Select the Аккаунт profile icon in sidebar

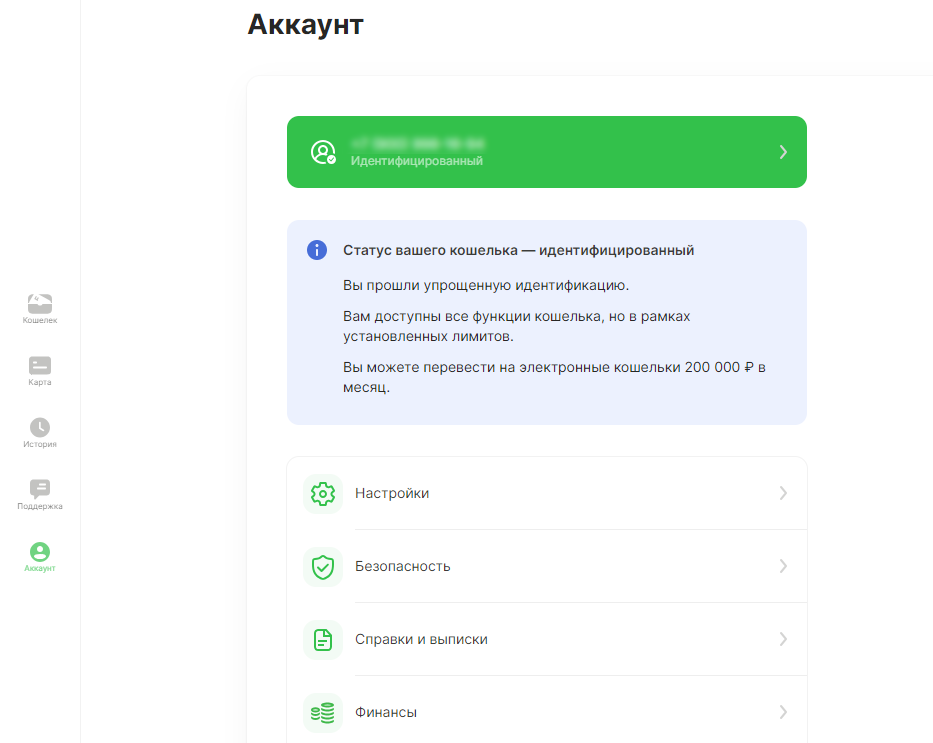40,551
